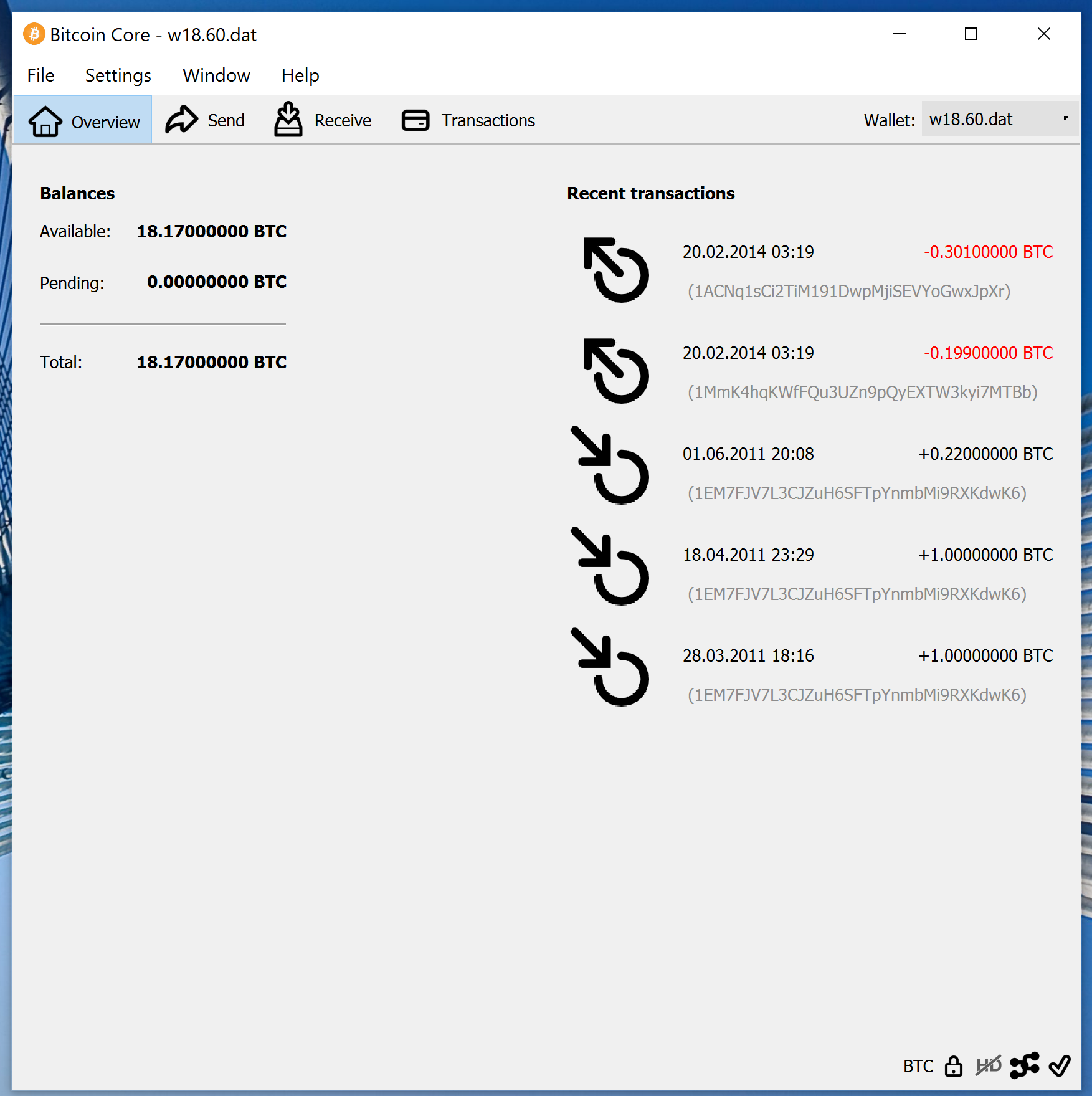The height and width of the screenshot is (1096, 1092).
Task: Open the Settings menu
Action: pos(118,75)
